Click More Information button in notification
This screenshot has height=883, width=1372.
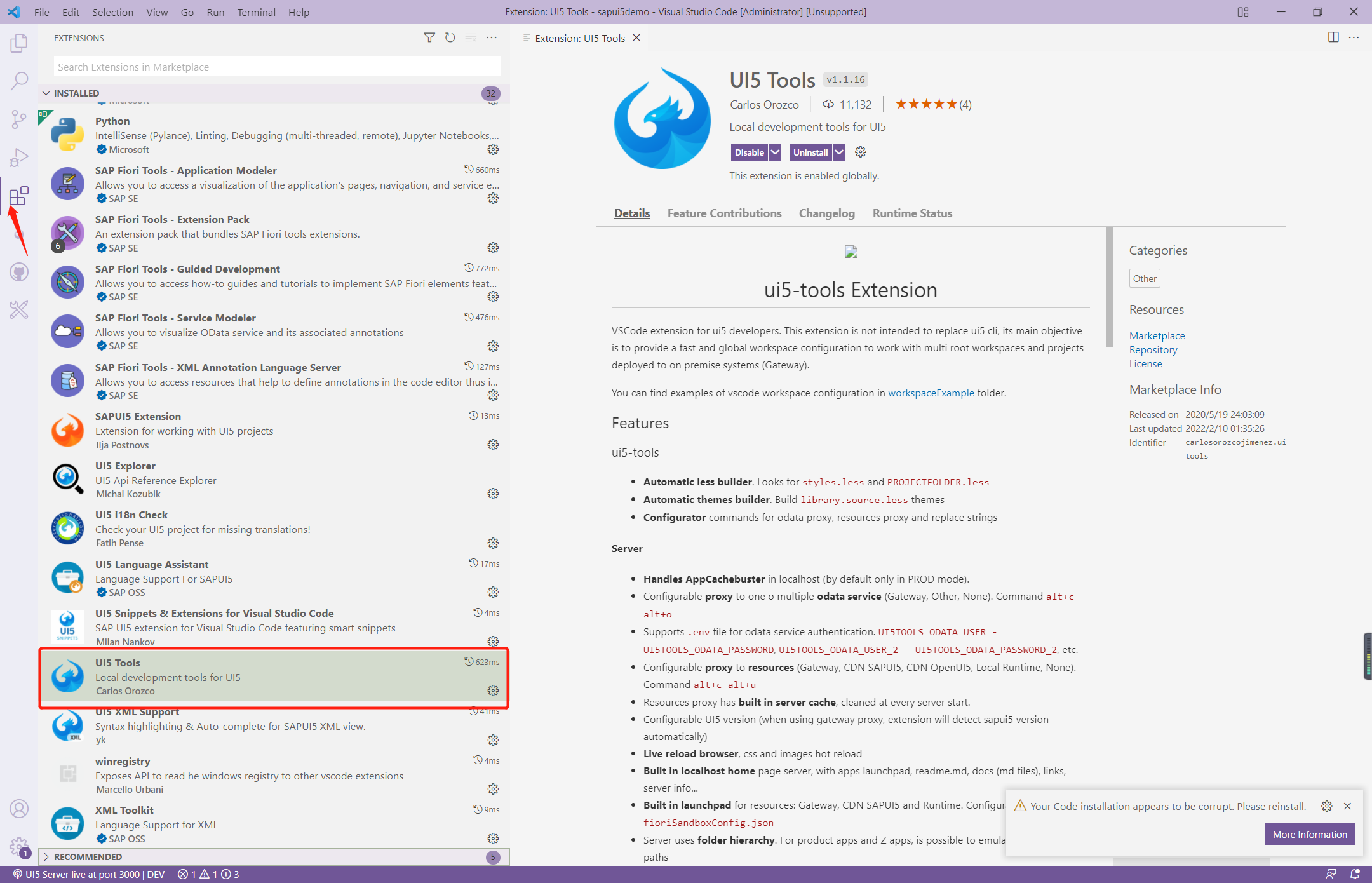tap(1309, 835)
